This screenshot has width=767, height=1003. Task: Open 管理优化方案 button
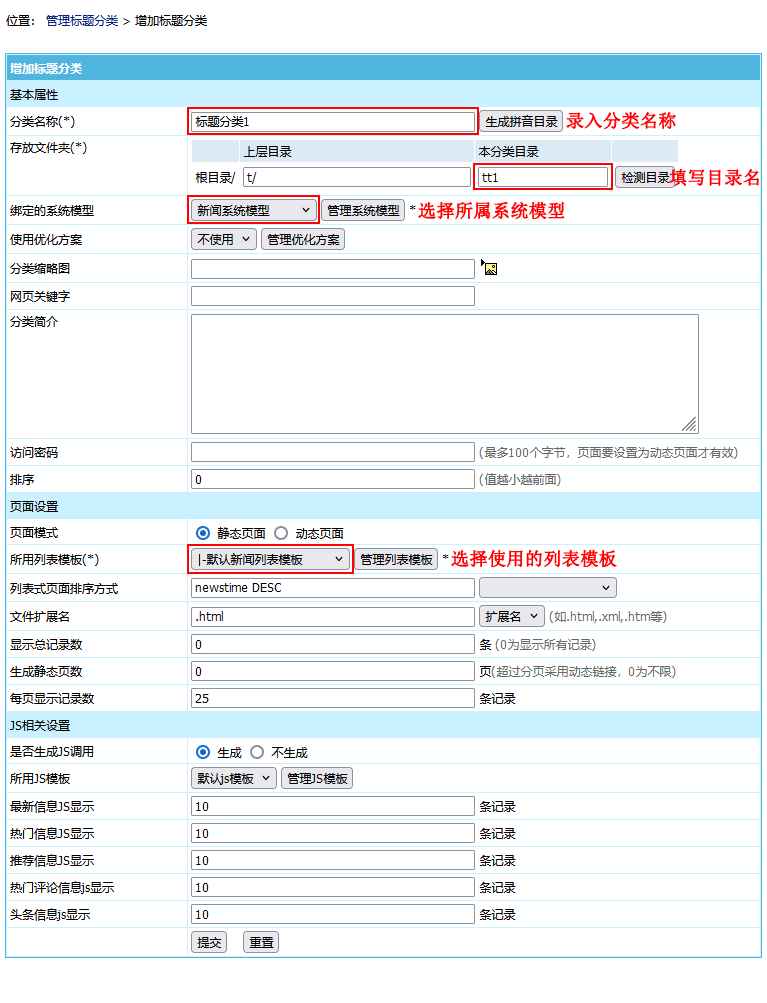303,240
